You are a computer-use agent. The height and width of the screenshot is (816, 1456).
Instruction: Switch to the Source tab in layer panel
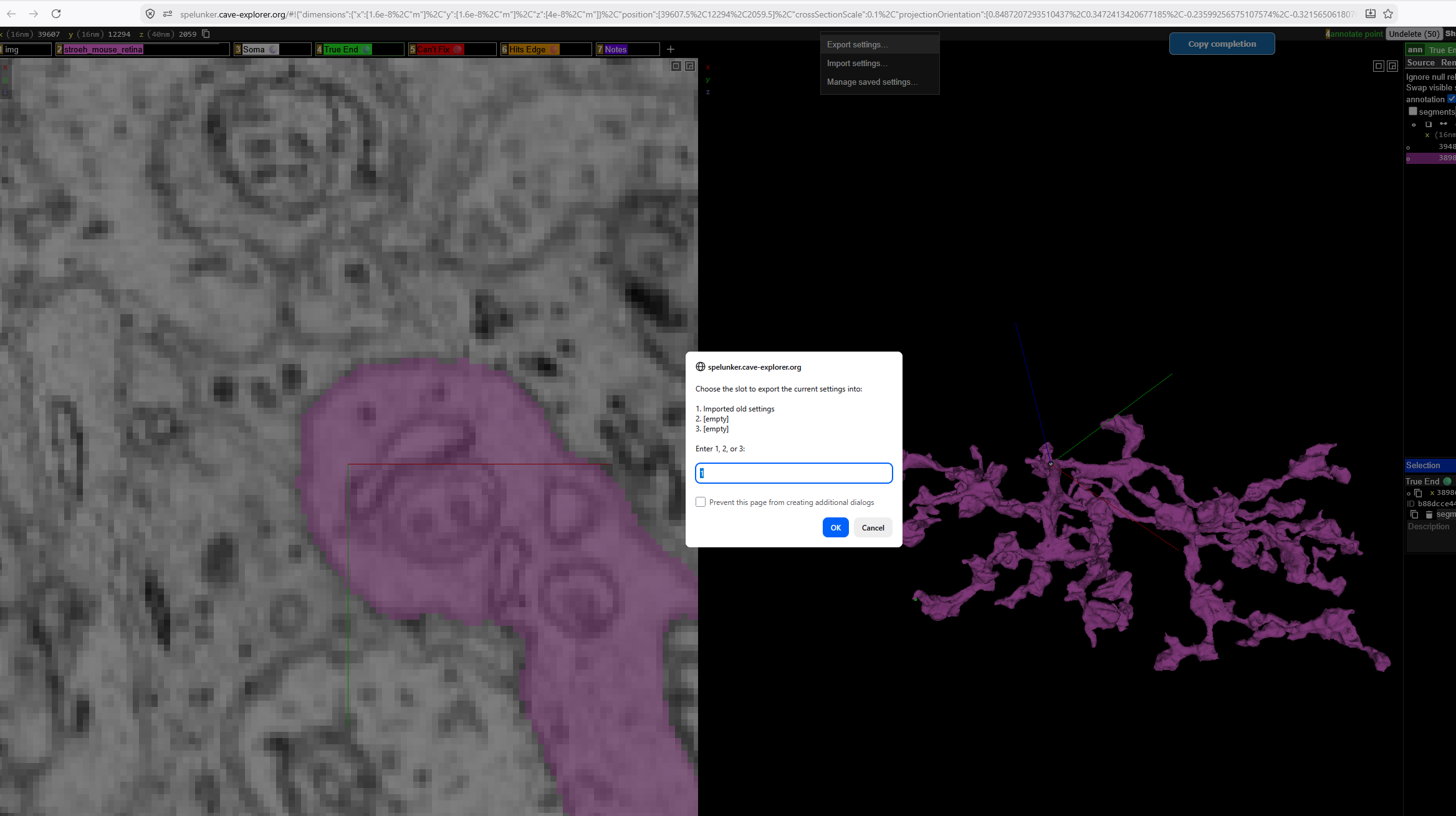point(1420,62)
